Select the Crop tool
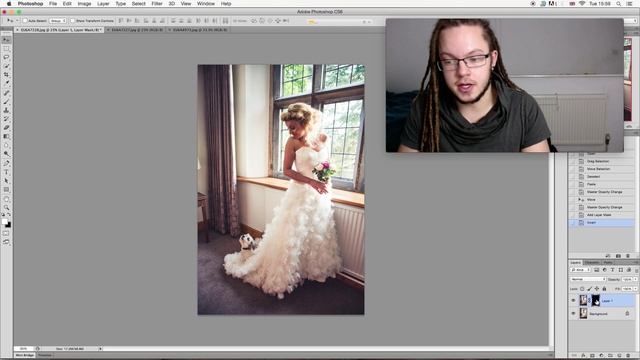This screenshot has height=360, width=640. [x=6, y=75]
